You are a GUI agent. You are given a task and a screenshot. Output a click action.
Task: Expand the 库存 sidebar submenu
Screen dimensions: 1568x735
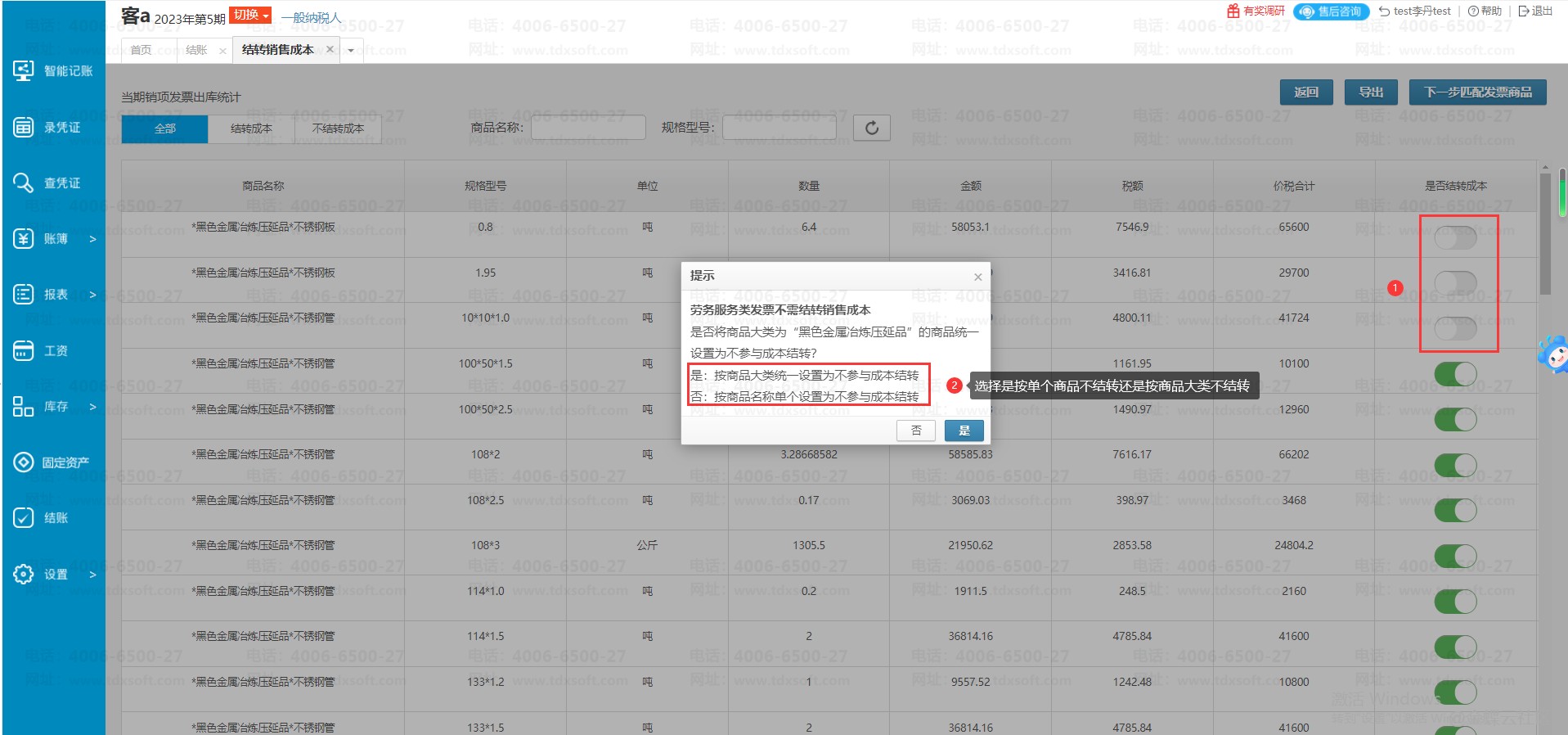pos(92,407)
